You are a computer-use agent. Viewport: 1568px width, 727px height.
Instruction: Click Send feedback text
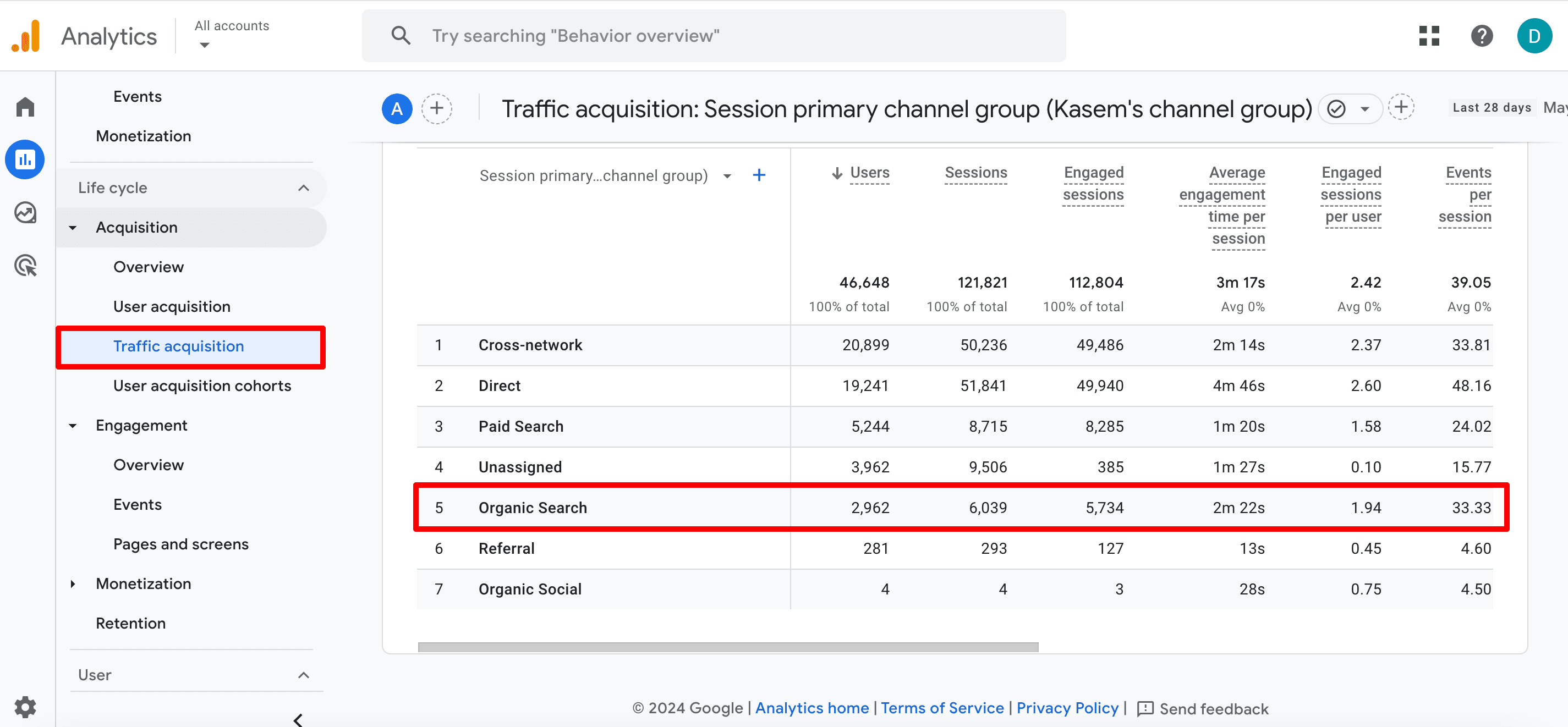click(1214, 709)
